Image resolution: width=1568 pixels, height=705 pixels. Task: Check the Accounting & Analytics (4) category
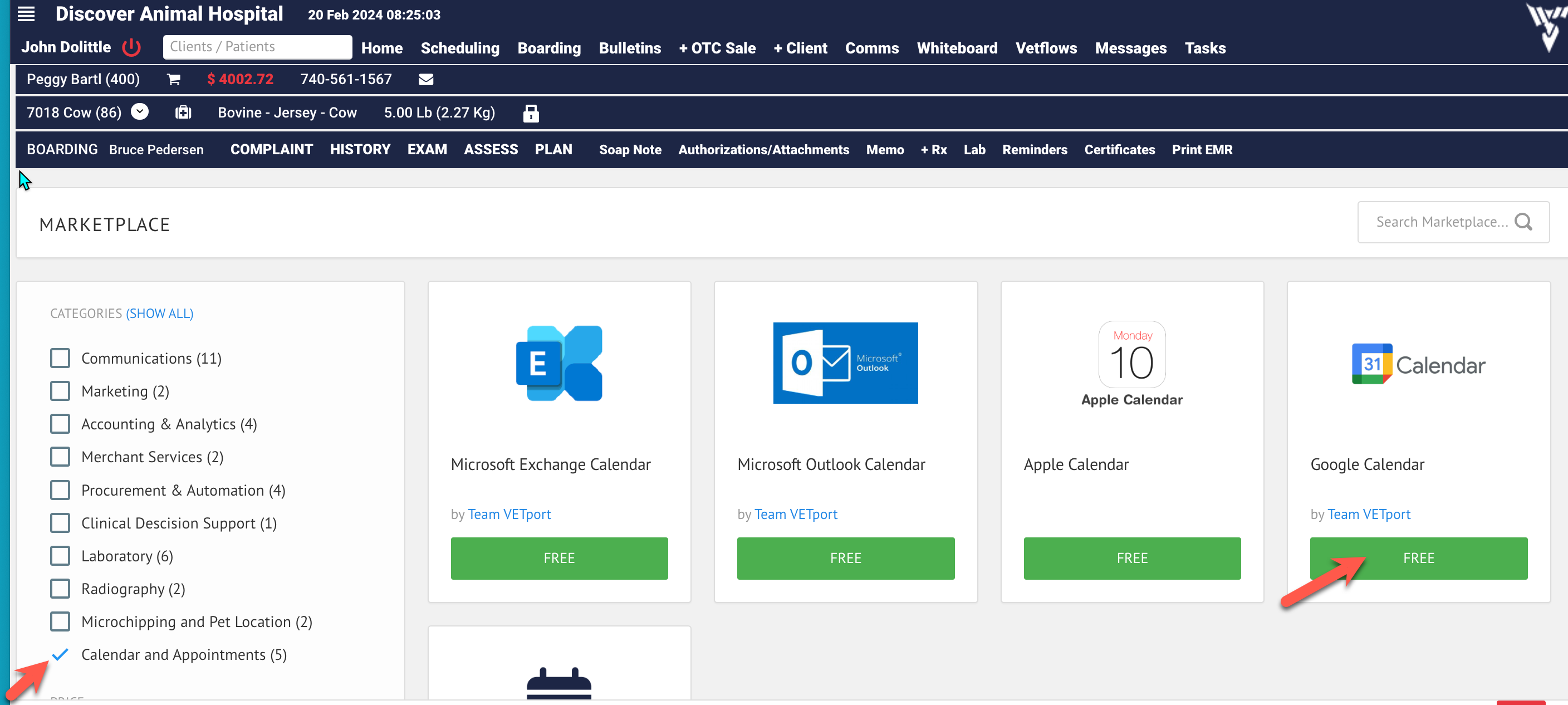(x=60, y=424)
